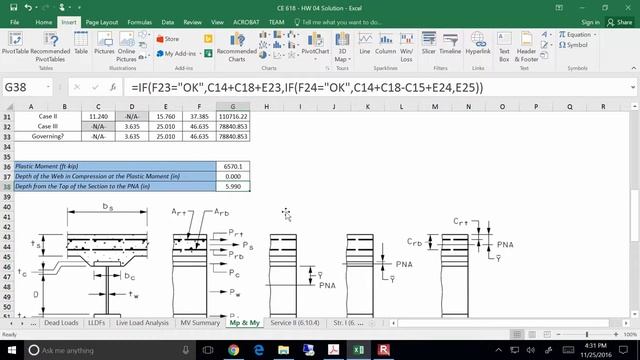Open the Name Box dropdown
Viewport: 640px width, 360px height.
pyautogui.click(x=48, y=87)
